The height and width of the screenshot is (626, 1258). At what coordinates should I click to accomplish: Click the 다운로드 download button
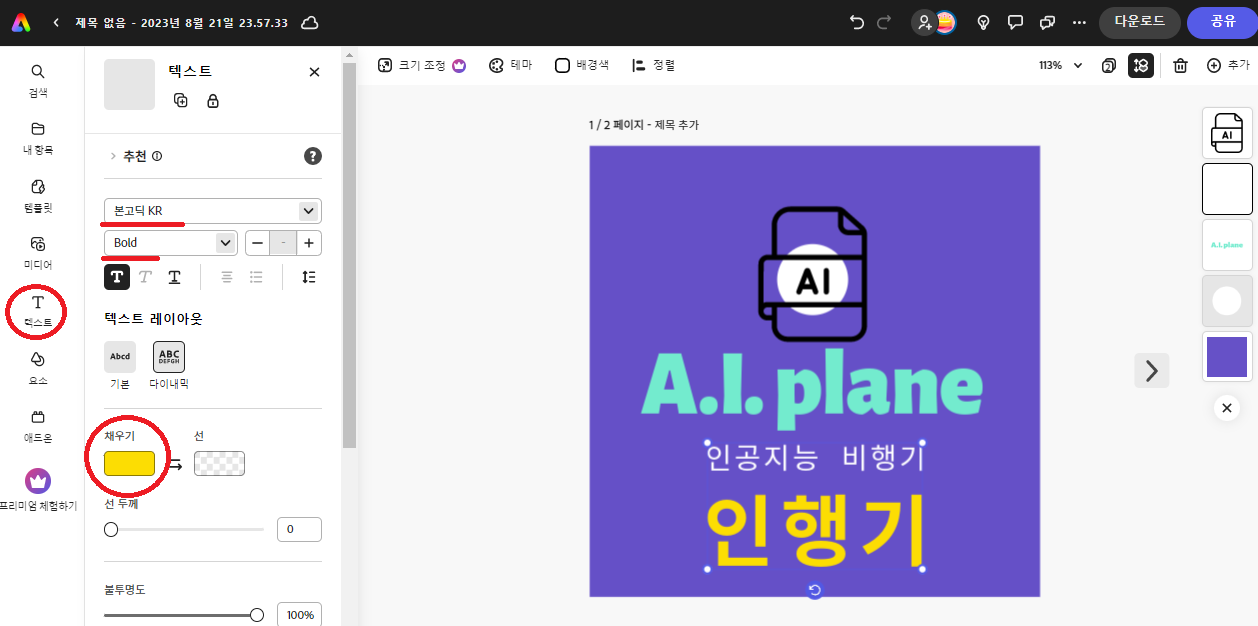click(x=1139, y=22)
